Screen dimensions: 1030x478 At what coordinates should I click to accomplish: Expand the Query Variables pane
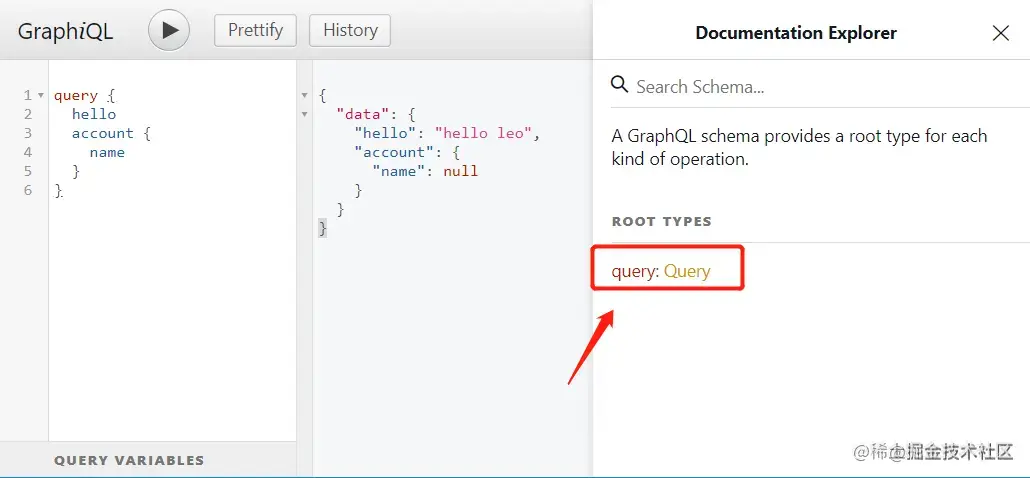pos(148,460)
